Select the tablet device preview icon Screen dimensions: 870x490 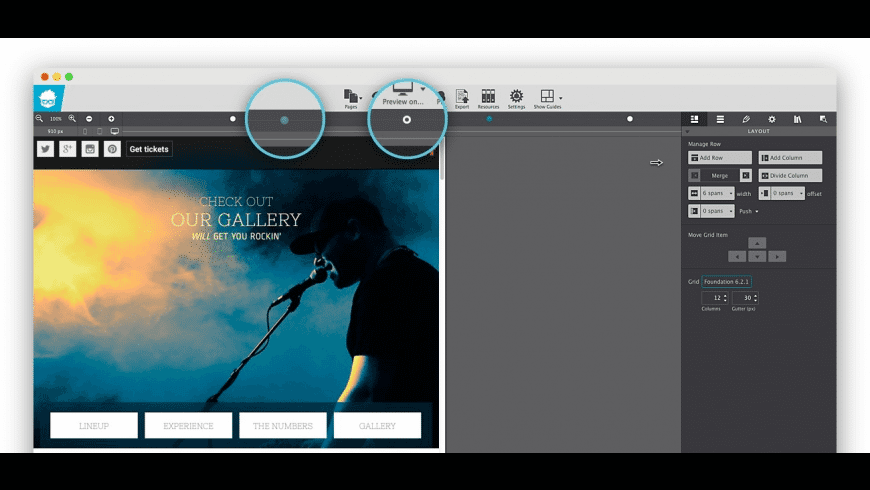click(x=99, y=132)
